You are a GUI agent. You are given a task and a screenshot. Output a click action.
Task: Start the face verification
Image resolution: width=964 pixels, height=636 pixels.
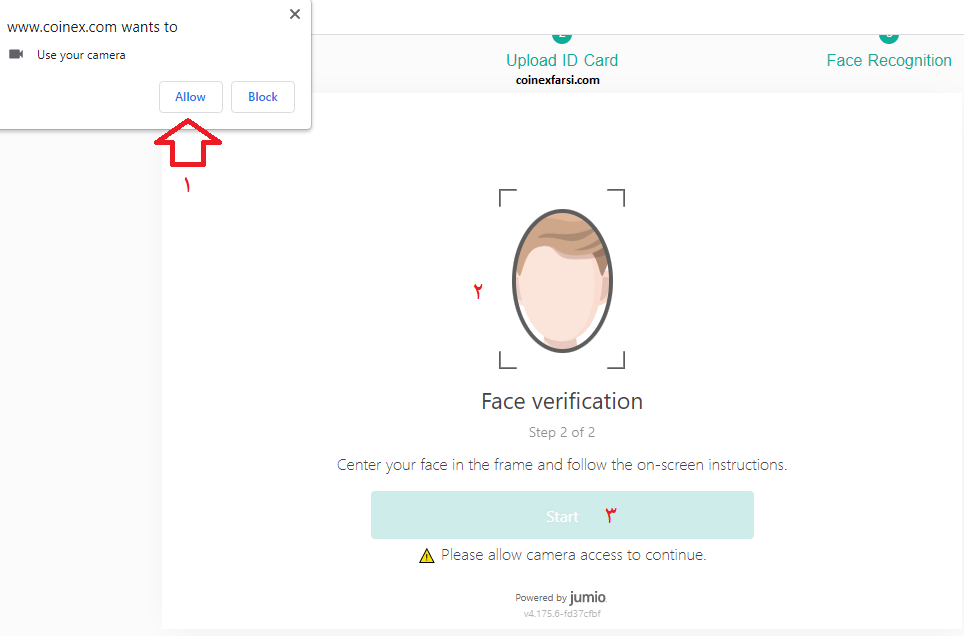[x=562, y=515]
